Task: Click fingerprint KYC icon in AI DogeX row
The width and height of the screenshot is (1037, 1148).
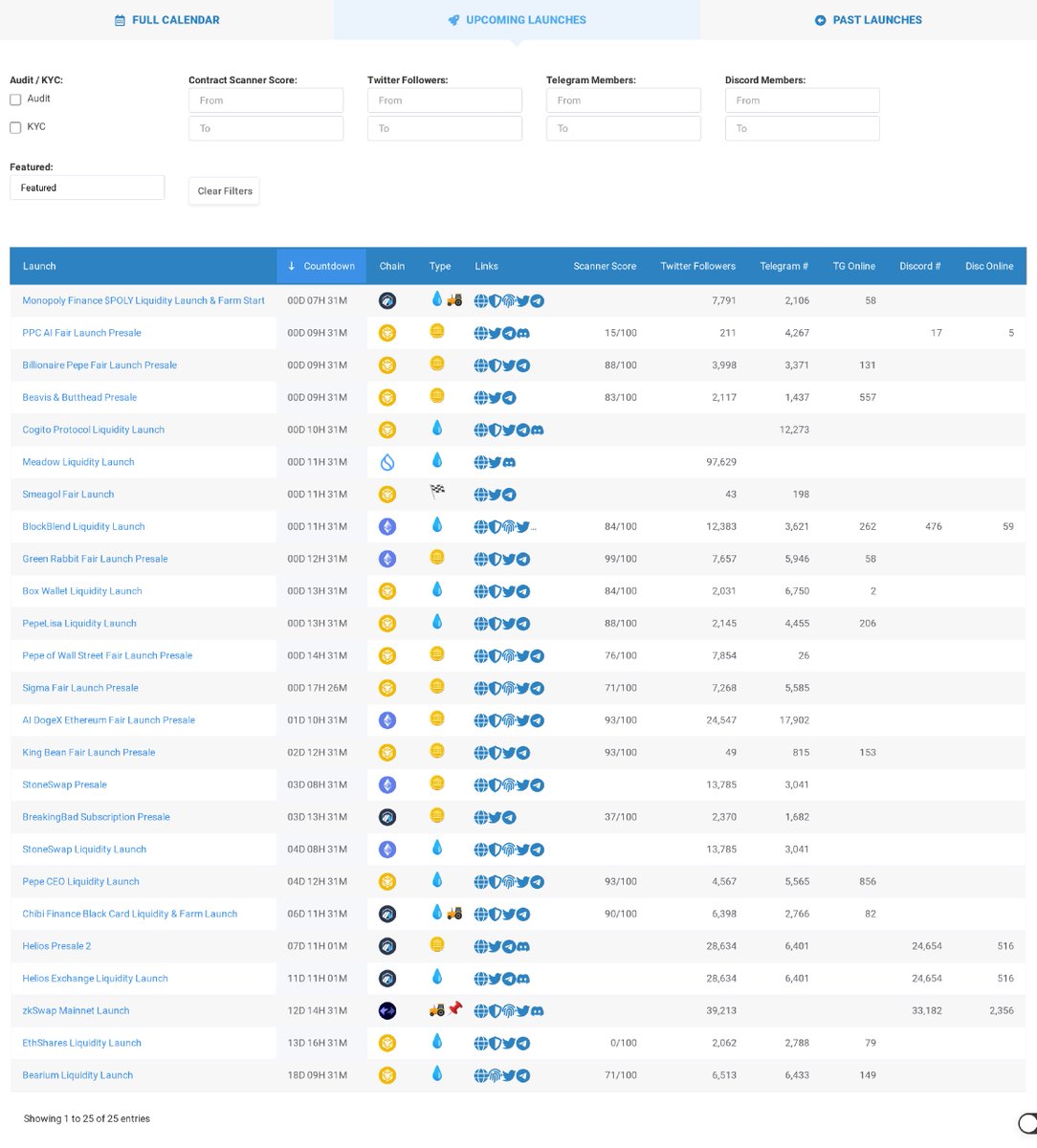Action: (509, 720)
